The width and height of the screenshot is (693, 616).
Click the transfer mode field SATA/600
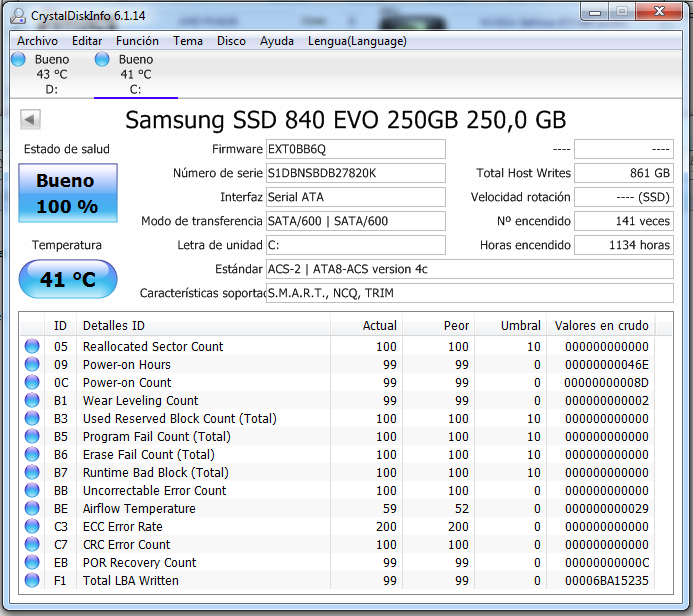click(356, 221)
